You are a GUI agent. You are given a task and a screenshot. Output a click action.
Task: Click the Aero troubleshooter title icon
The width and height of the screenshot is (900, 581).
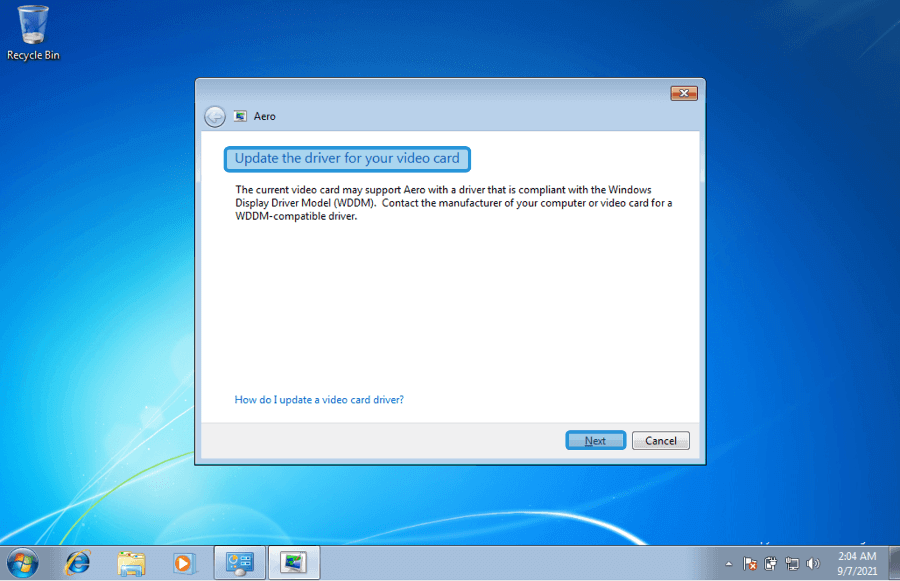[x=240, y=116]
